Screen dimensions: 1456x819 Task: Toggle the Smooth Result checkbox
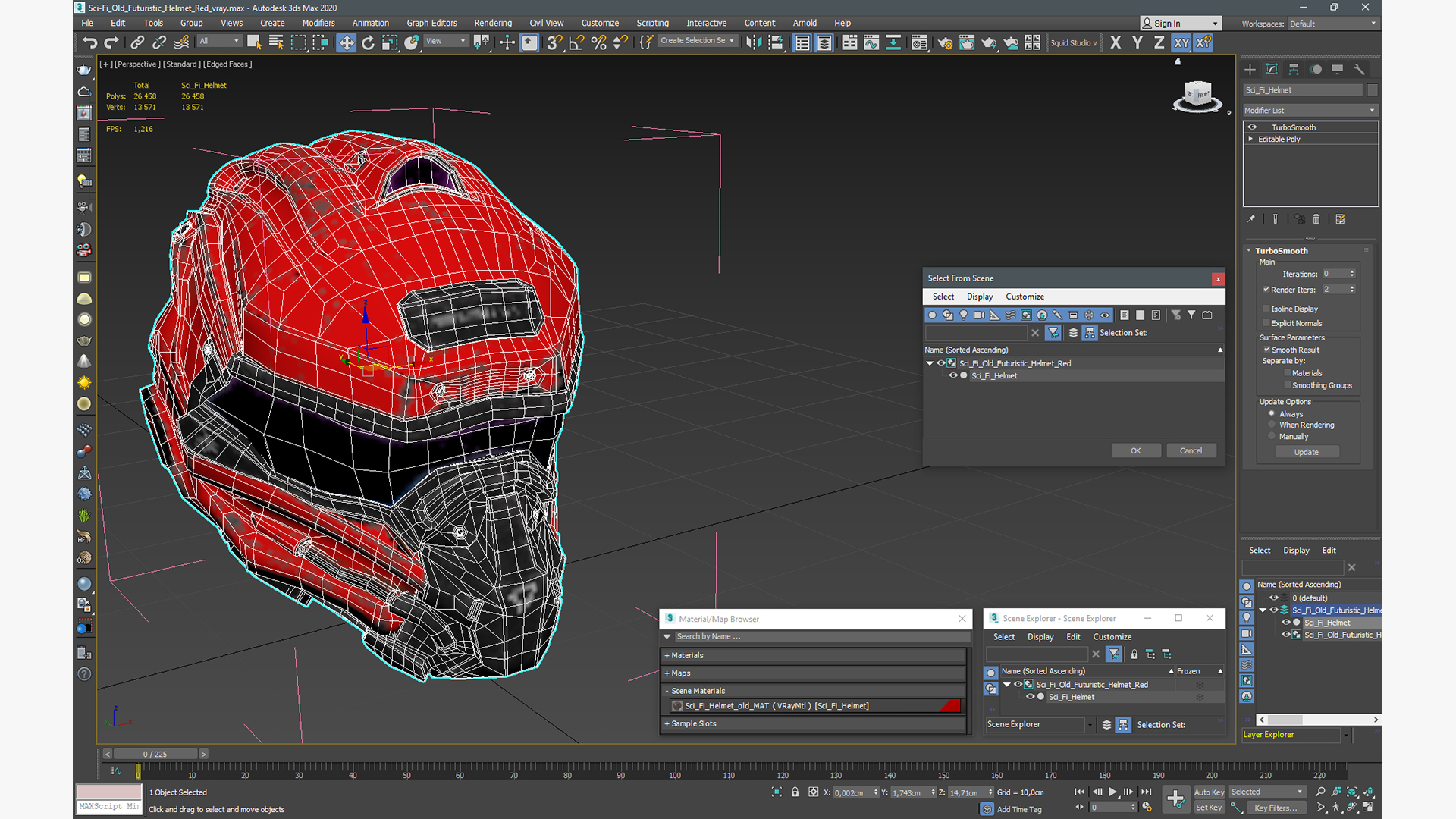(x=1266, y=350)
